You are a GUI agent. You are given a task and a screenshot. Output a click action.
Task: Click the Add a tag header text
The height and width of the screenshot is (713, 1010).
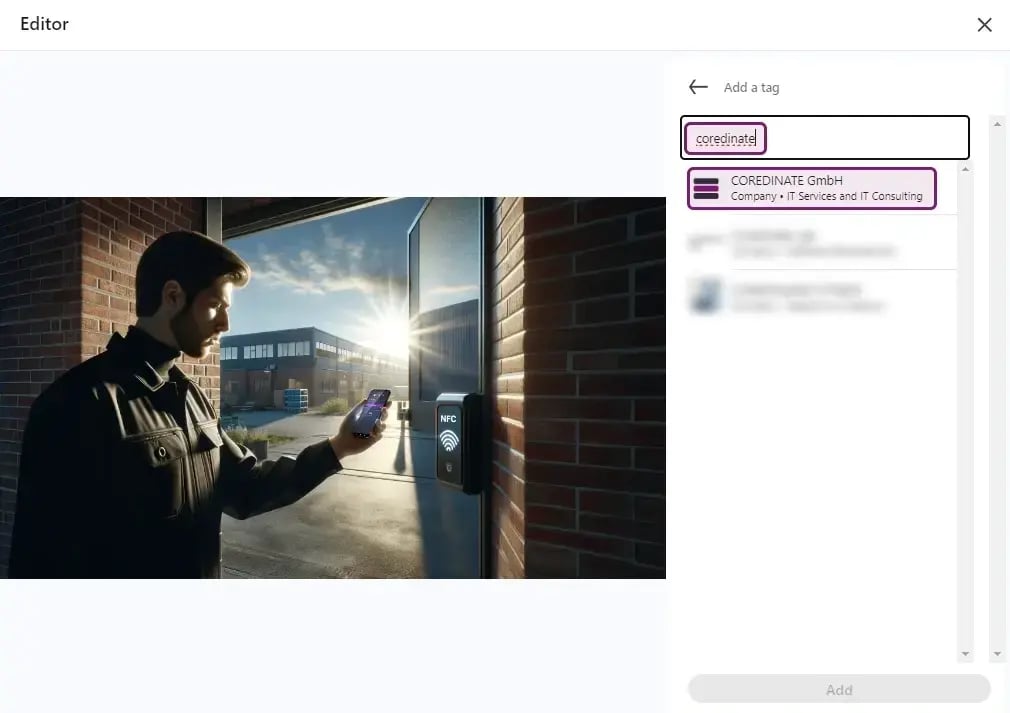pos(751,87)
